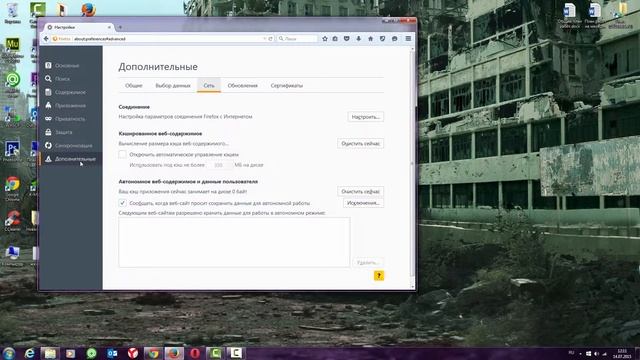Open the Защита settings category

pyautogui.click(x=71, y=132)
